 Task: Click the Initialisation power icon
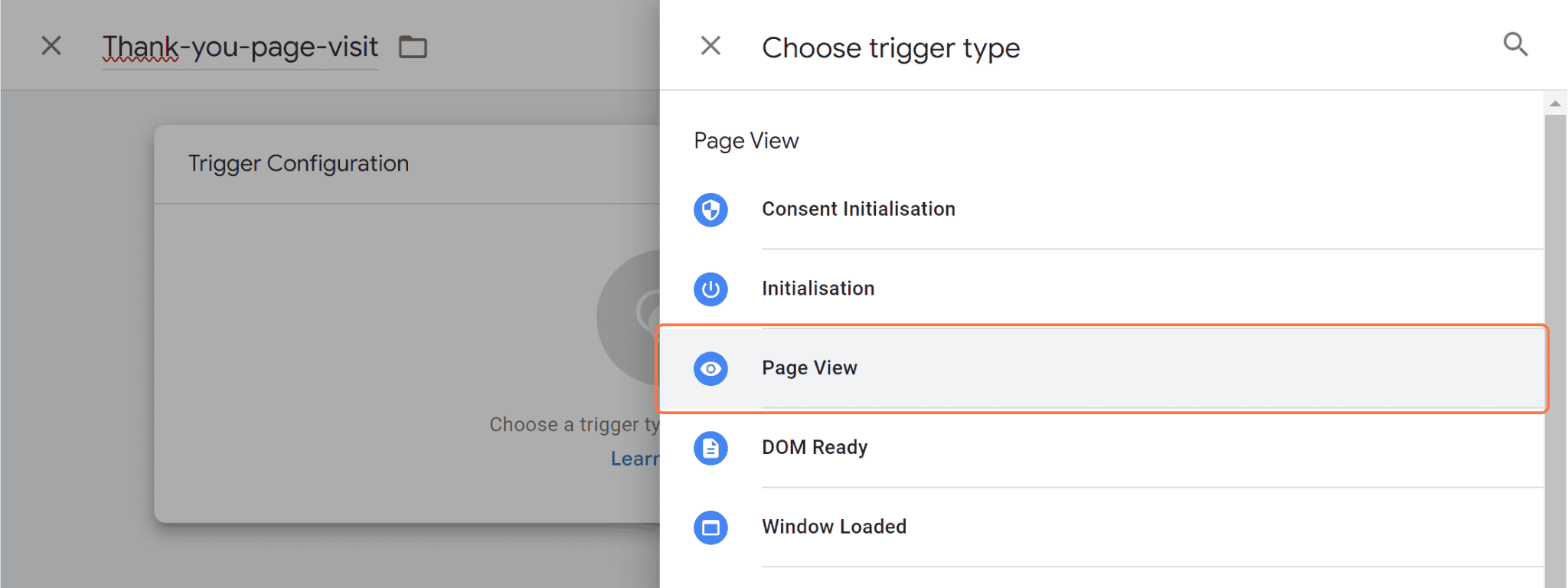[x=710, y=289]
